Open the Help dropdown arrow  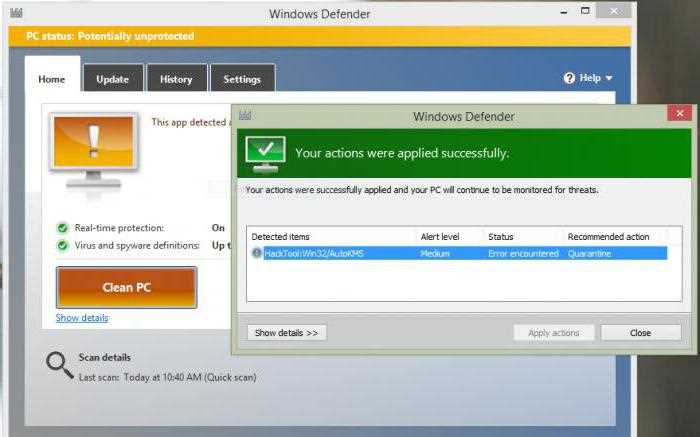point(609,78)
